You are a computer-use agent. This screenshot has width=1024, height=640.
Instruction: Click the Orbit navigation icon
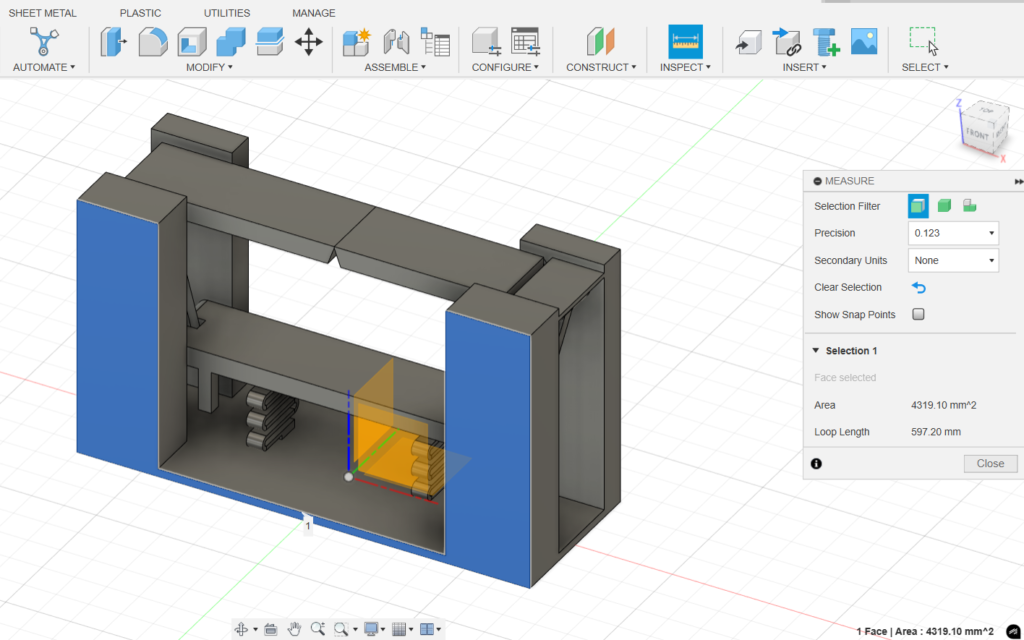point(241,629)
